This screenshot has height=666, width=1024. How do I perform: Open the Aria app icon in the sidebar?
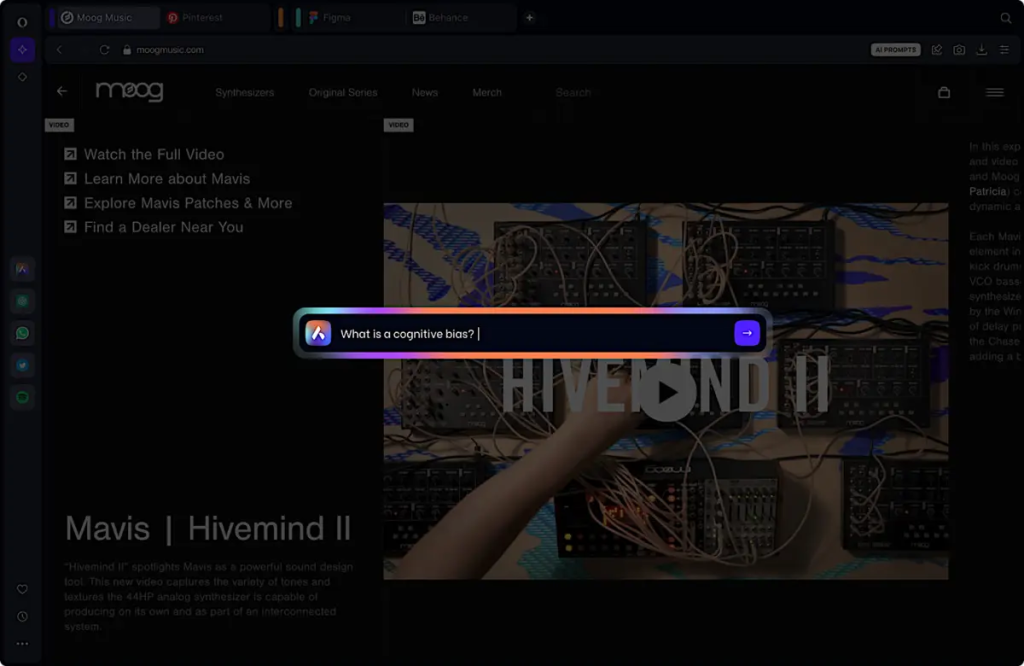pyautogui.click(x=22, y=269)
